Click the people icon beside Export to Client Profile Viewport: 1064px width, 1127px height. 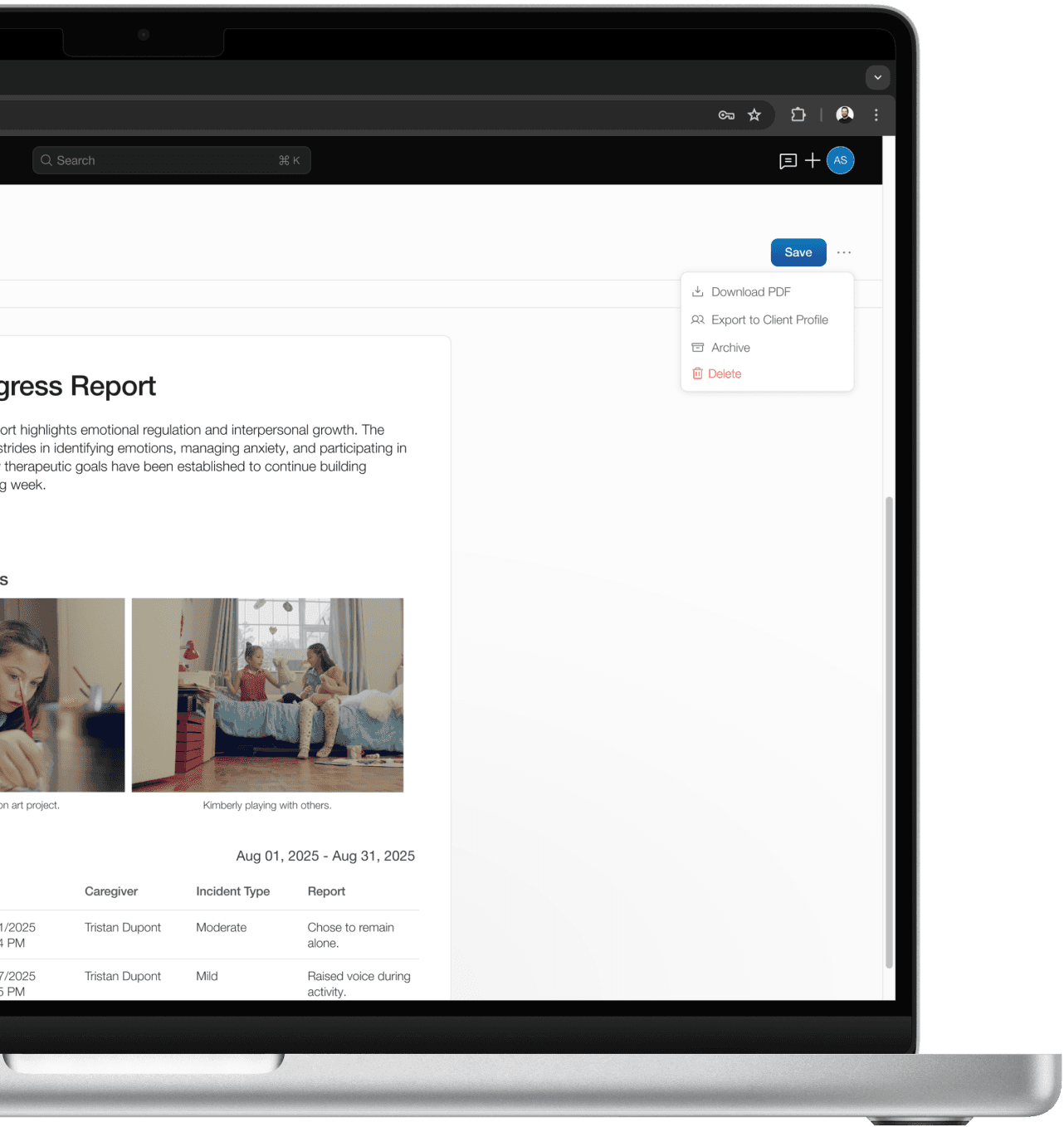pos(698,320)
